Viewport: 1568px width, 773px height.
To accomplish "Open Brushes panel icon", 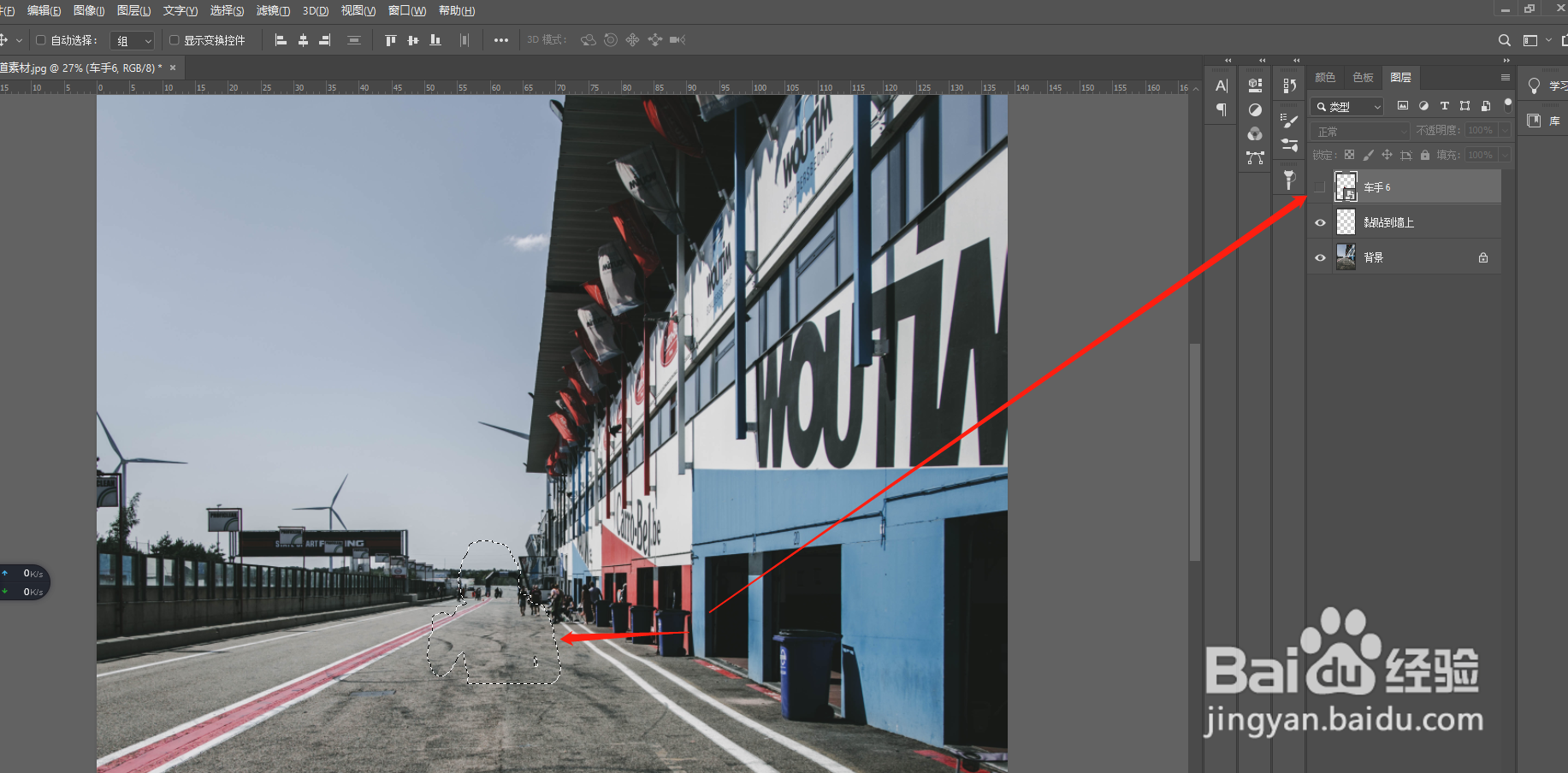I will coord(1290,121).
